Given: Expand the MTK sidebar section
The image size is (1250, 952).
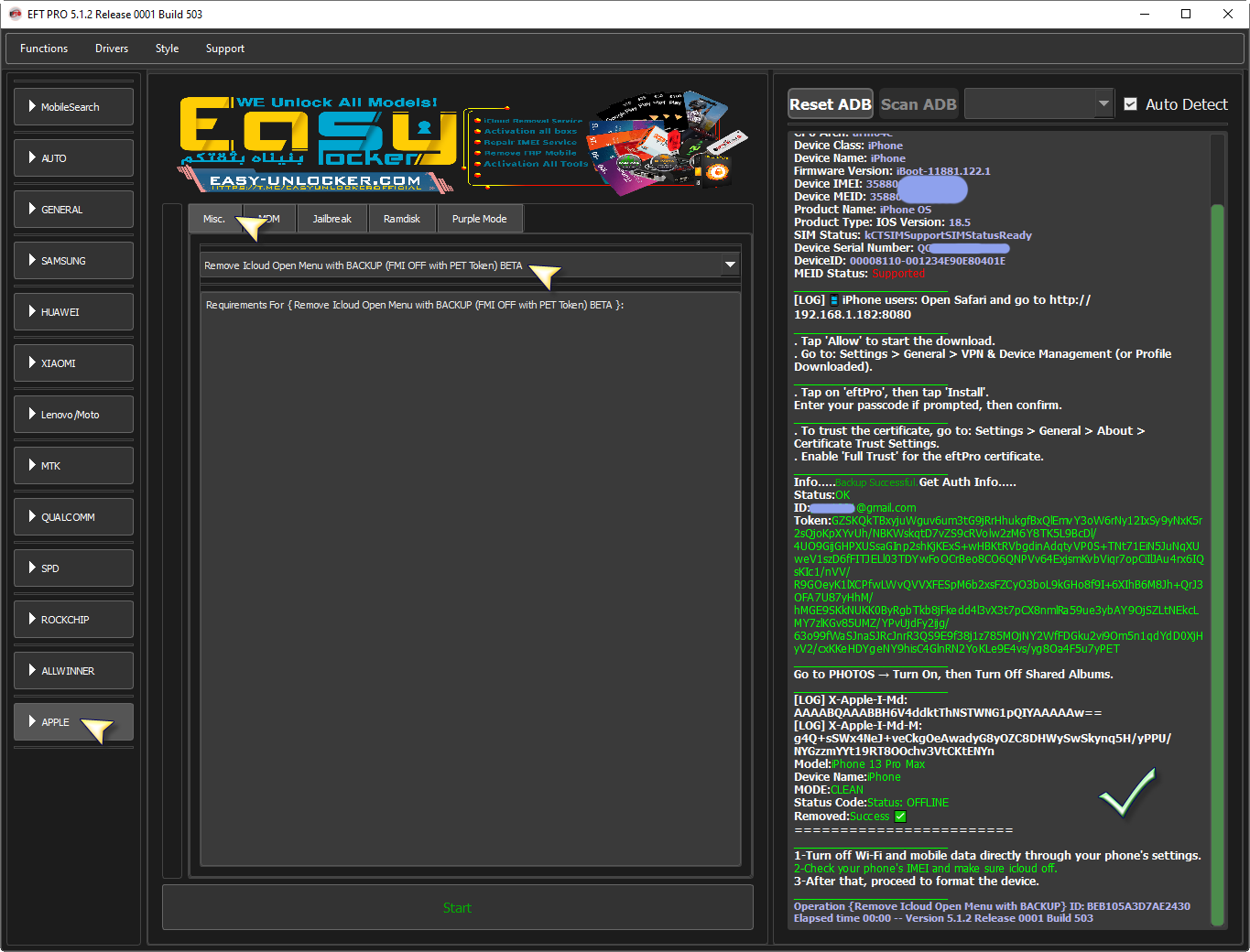Looking at the screenshot, I should [x=74, y=466].
